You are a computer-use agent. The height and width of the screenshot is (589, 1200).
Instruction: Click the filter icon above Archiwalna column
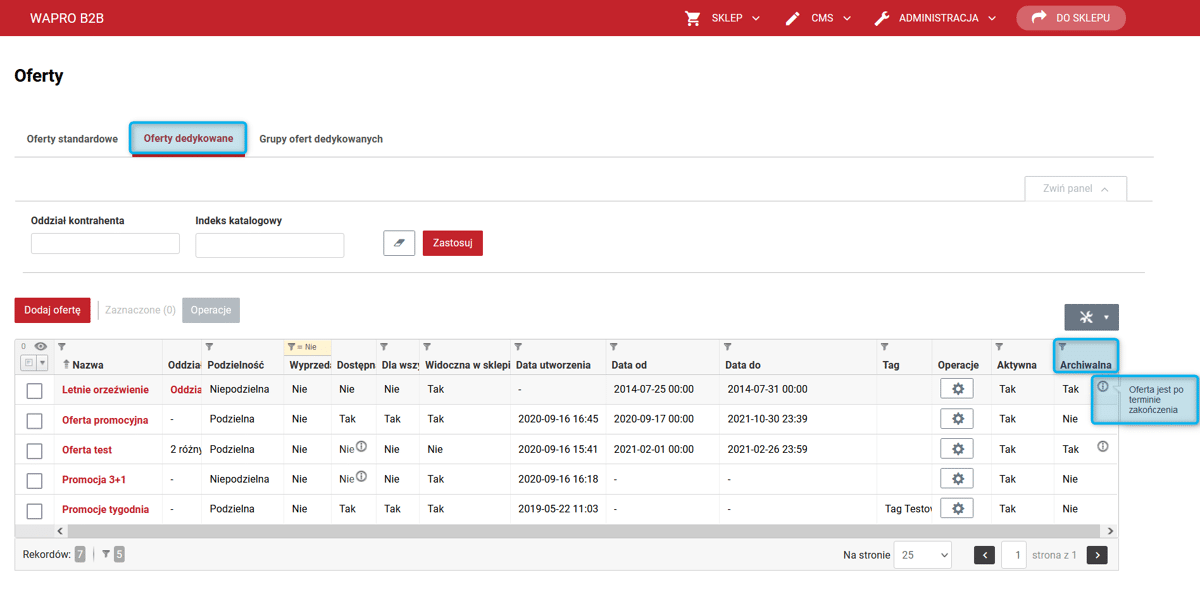tap(1062, 347)
